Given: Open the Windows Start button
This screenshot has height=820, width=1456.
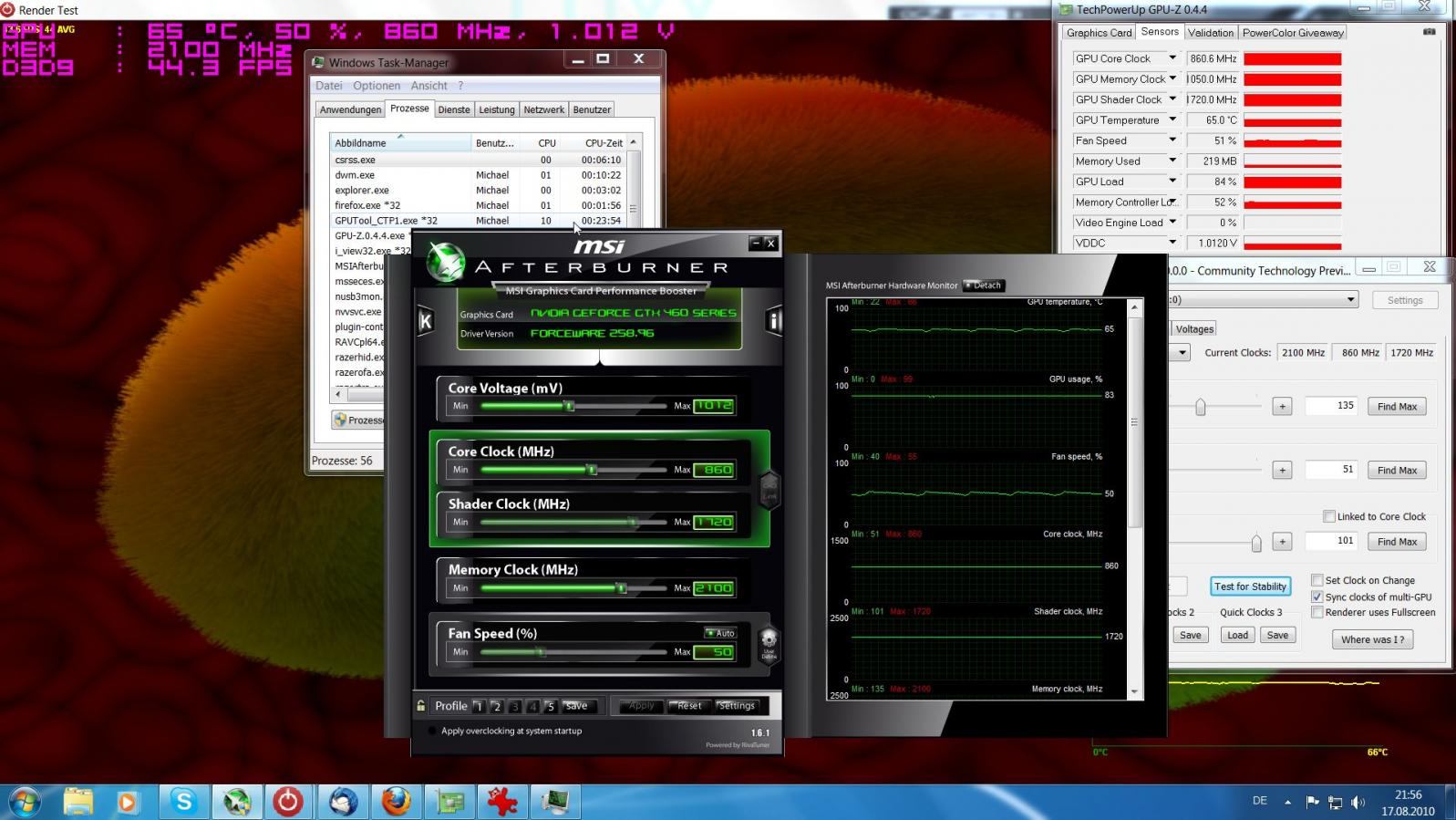Looking at the screenshot, I should [x=25, y=802].
